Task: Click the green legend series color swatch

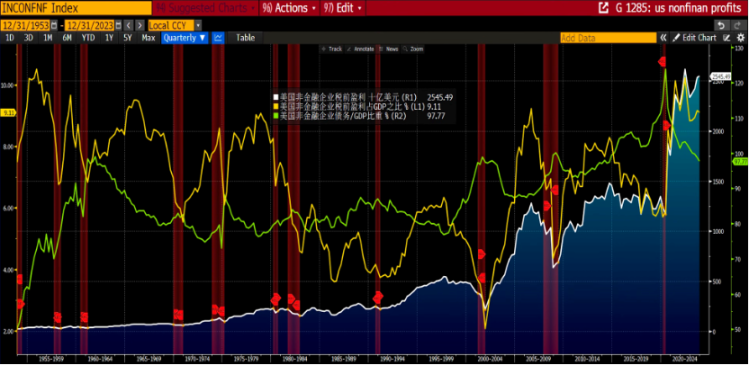Action: point(276,116)
